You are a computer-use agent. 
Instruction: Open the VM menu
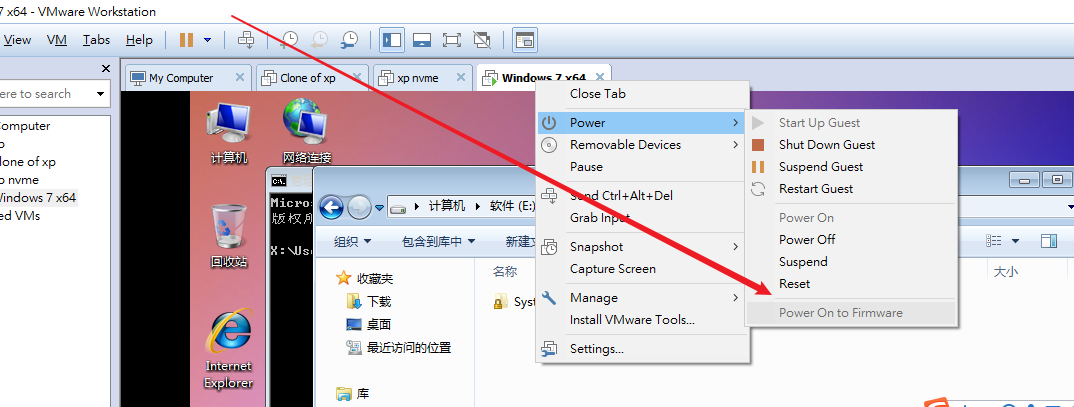click(57, 40)
